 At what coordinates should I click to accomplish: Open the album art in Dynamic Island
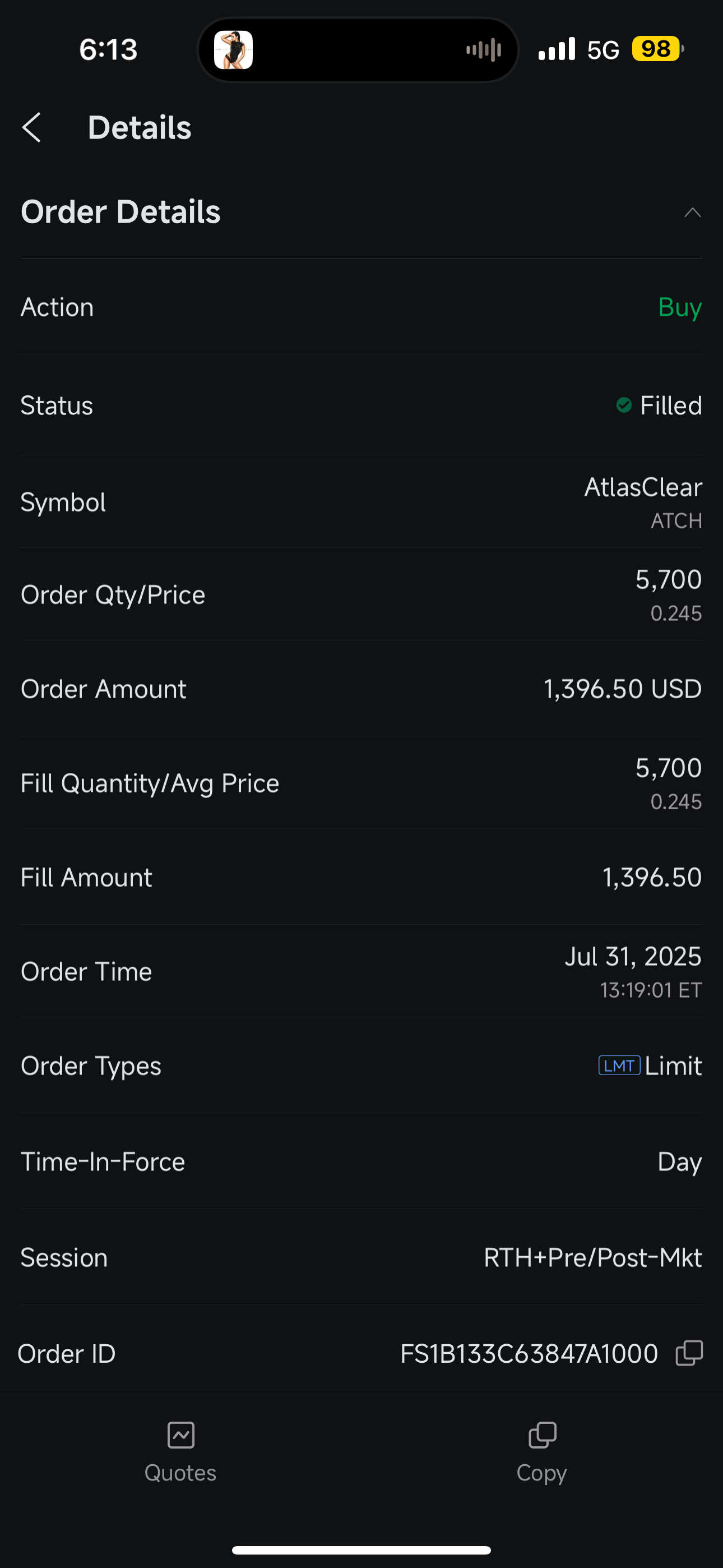233,50
